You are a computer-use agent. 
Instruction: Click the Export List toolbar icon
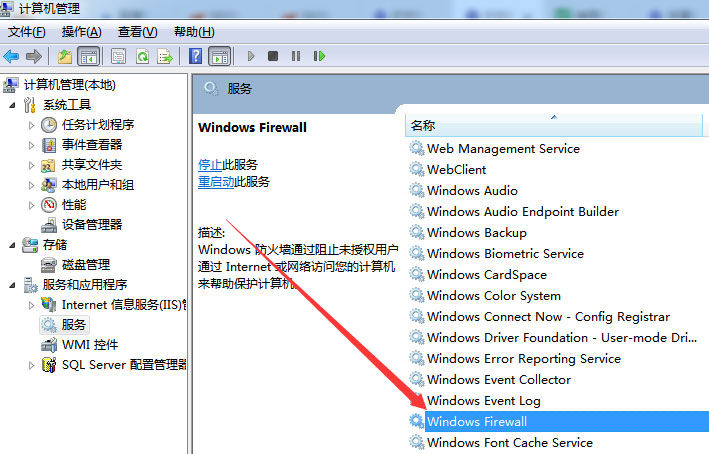pyautogui.click(x=165, y=56)
